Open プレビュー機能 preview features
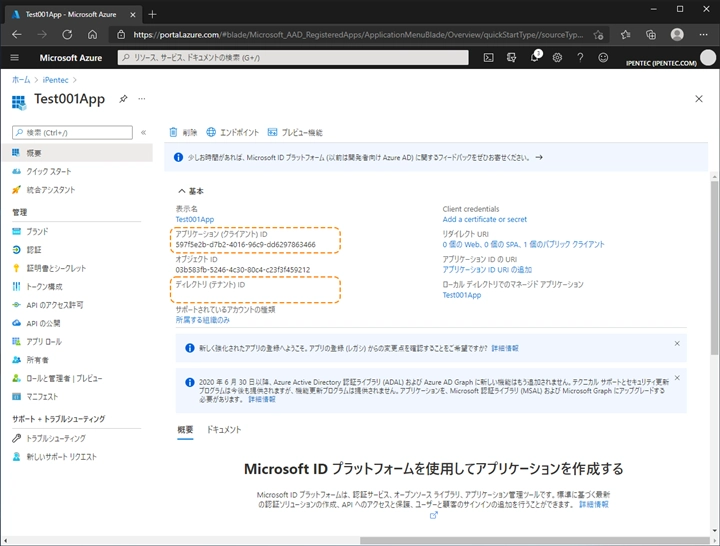720x546 pixels. click(295, 132)
